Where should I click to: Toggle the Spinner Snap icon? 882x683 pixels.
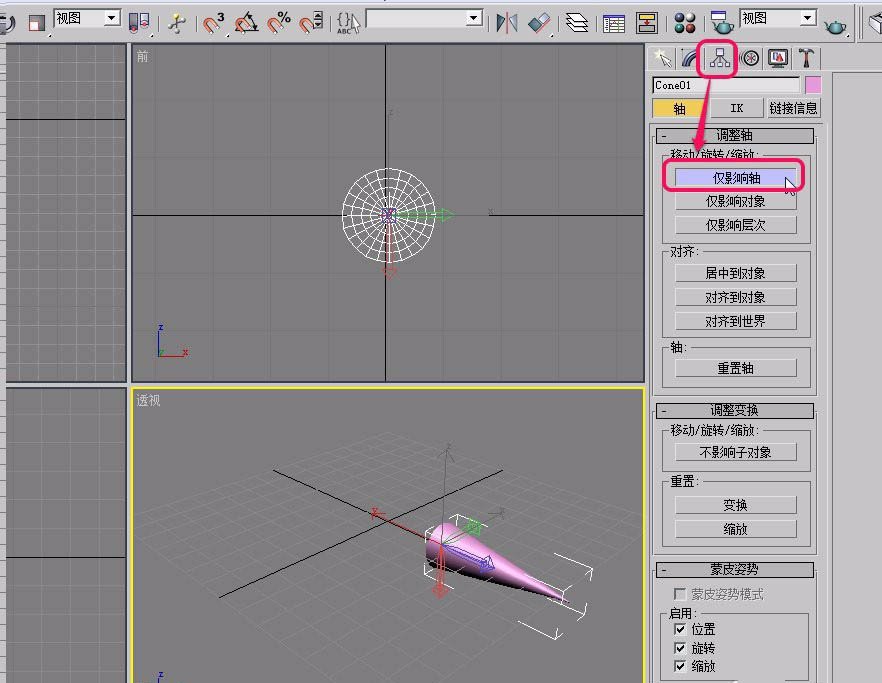311,23
